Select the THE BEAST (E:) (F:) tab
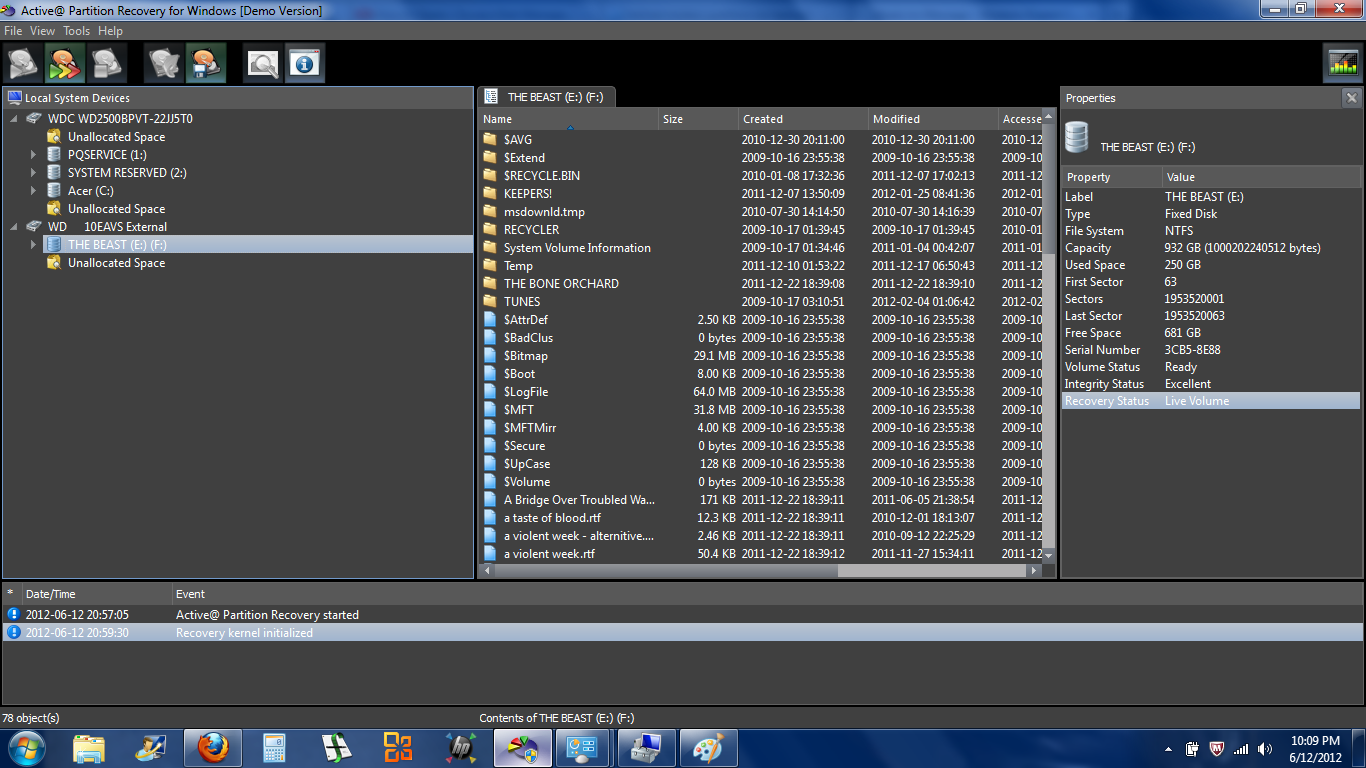 (x=547, y=97)
